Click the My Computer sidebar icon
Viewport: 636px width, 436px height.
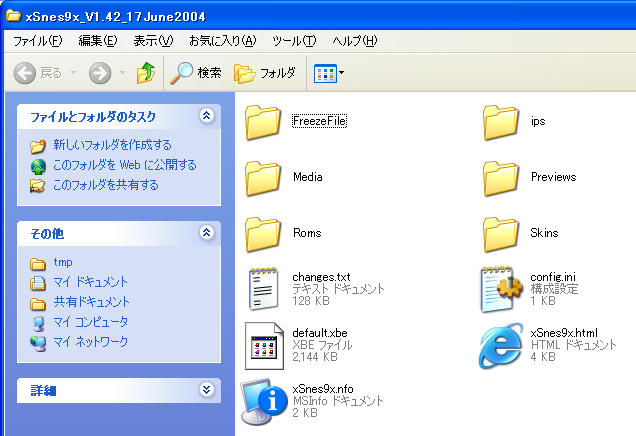point(38,323)
